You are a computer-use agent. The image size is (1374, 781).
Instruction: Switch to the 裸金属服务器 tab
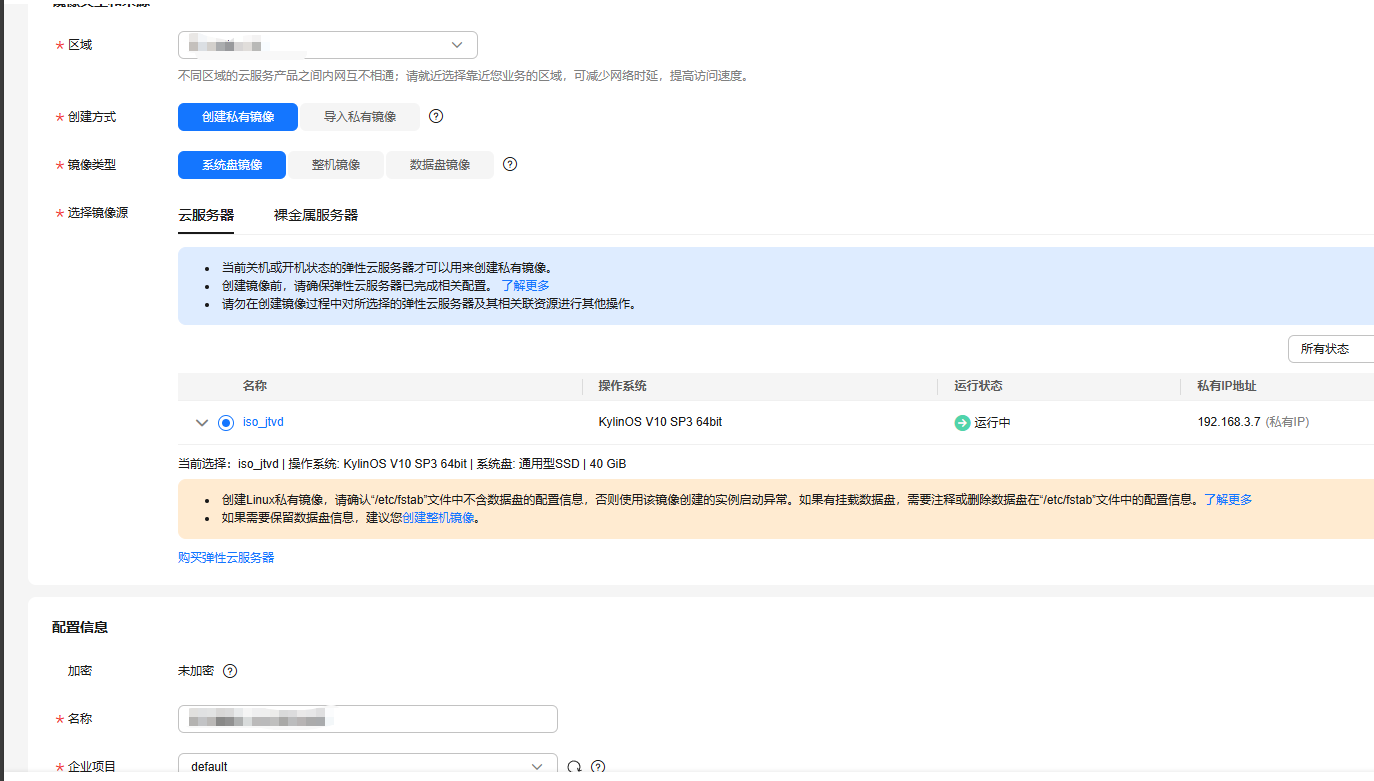[315, 215]
